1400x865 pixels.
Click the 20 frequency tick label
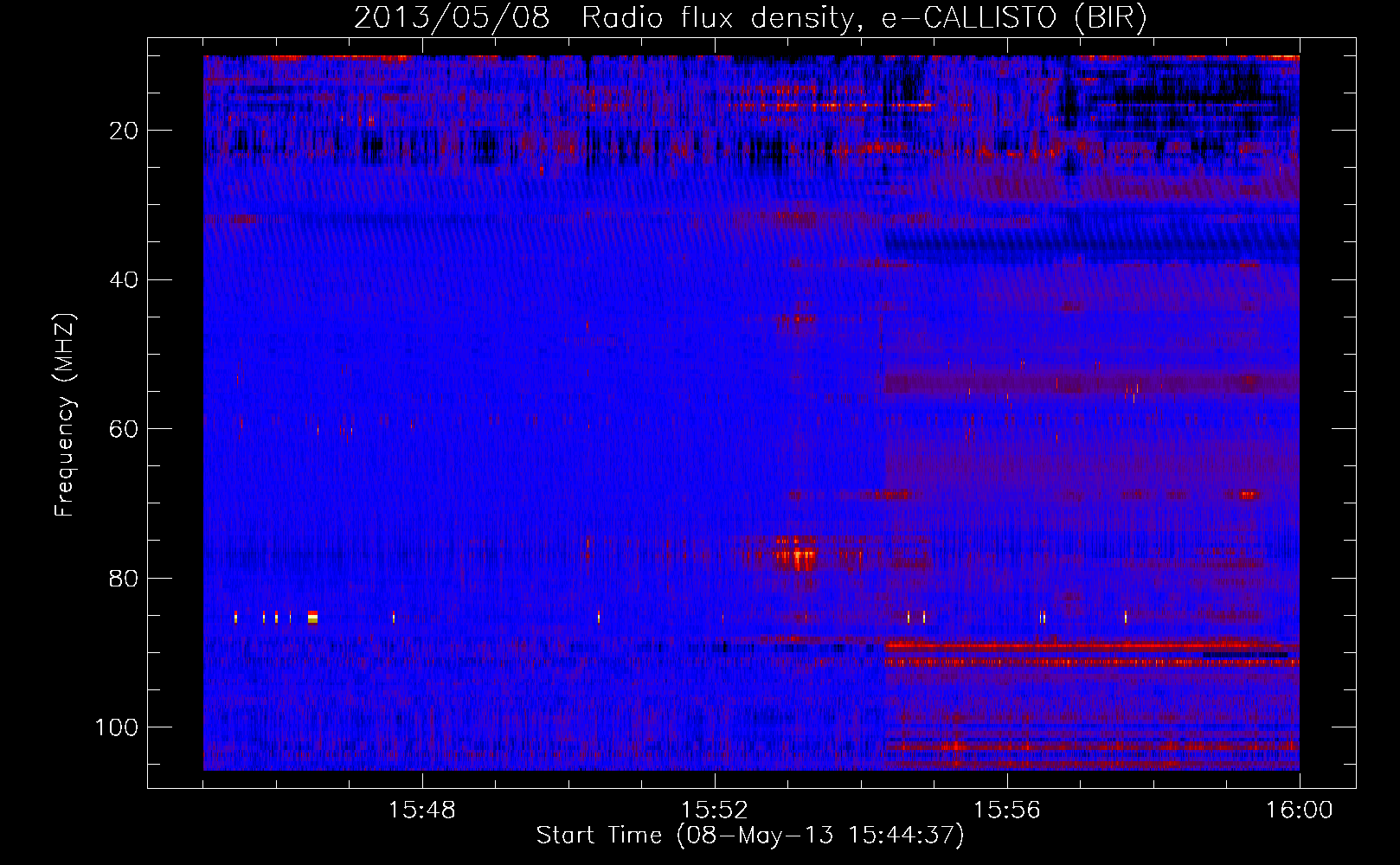point(125,131)
